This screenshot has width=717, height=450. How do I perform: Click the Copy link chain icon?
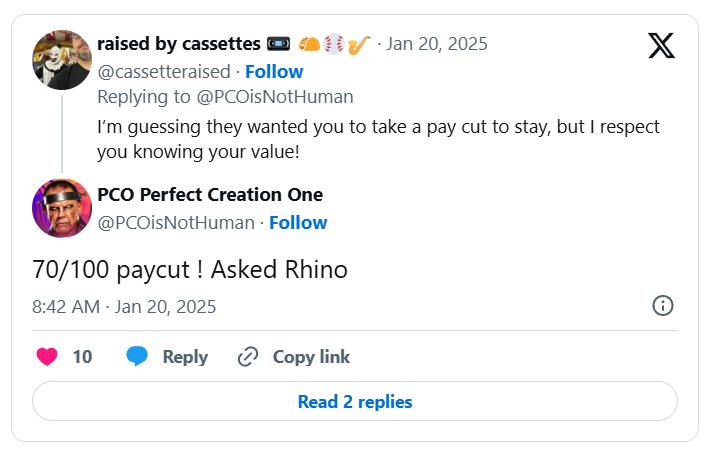click(248, 357)
